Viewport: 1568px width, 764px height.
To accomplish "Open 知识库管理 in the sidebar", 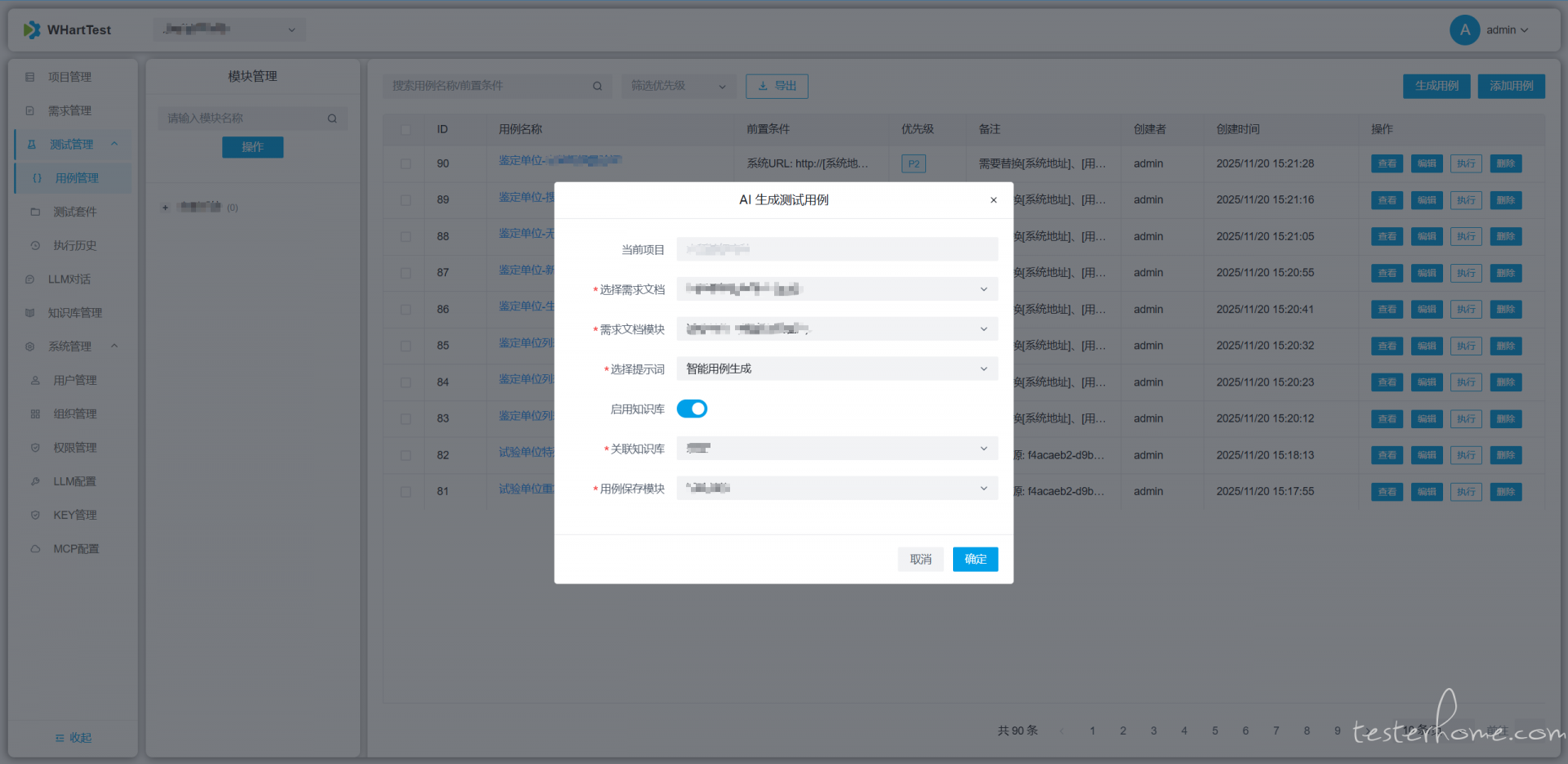I will [x=74, y=313].
